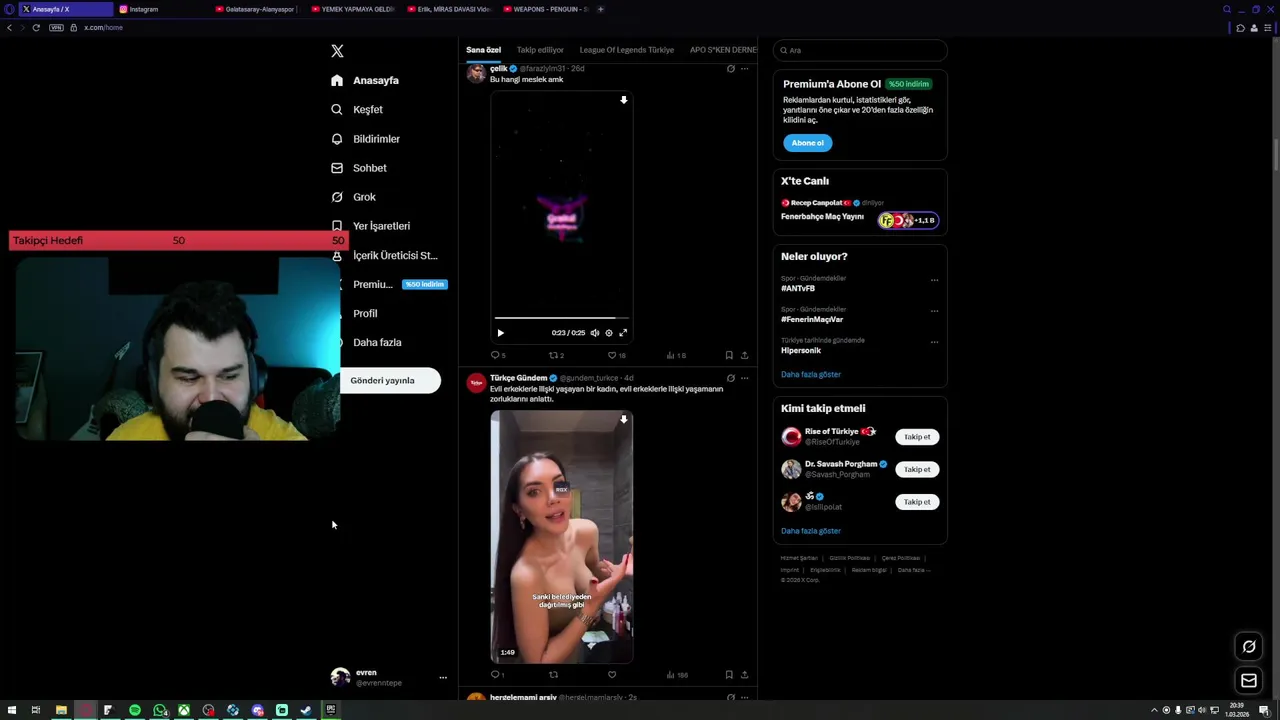The image size is (1280, 720).
Task: Follow Rise of Türkiye with Takip et
Action: pos(917,437)
